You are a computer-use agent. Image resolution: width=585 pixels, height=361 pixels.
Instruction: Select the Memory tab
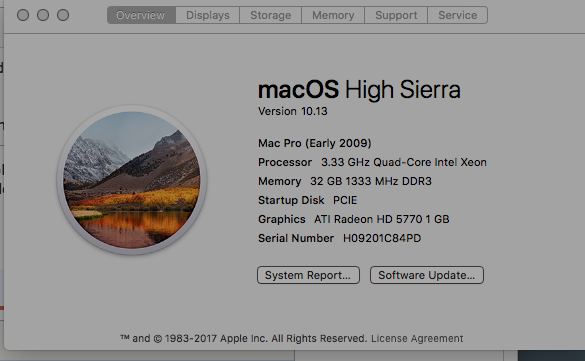(333, 15)
